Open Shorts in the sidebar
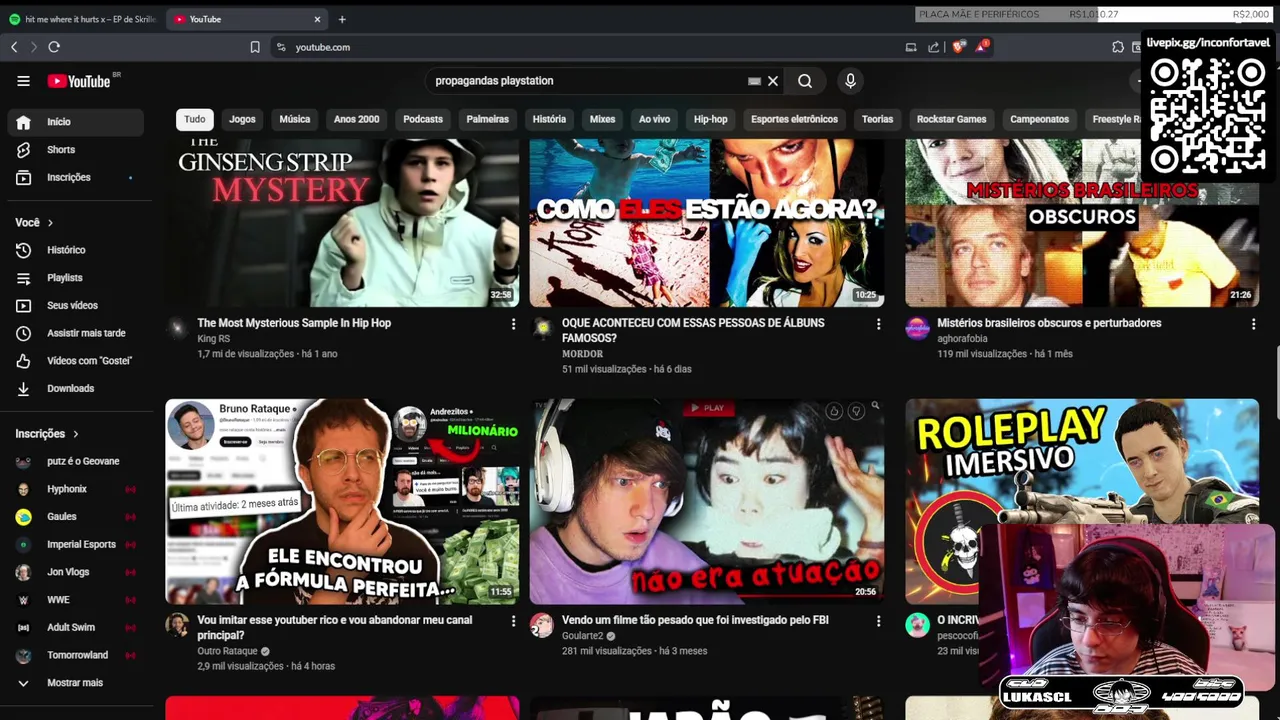The height and width of the screenshot is (720, 1280). (x=75, y=150)
